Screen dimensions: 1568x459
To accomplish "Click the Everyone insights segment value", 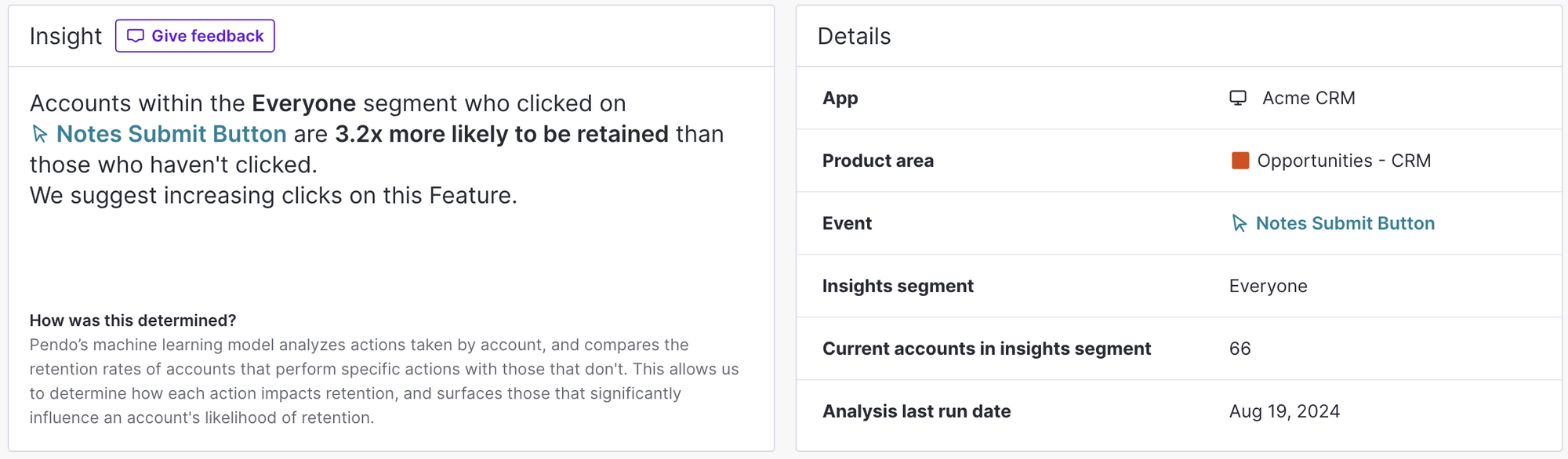I will 1268,286.
